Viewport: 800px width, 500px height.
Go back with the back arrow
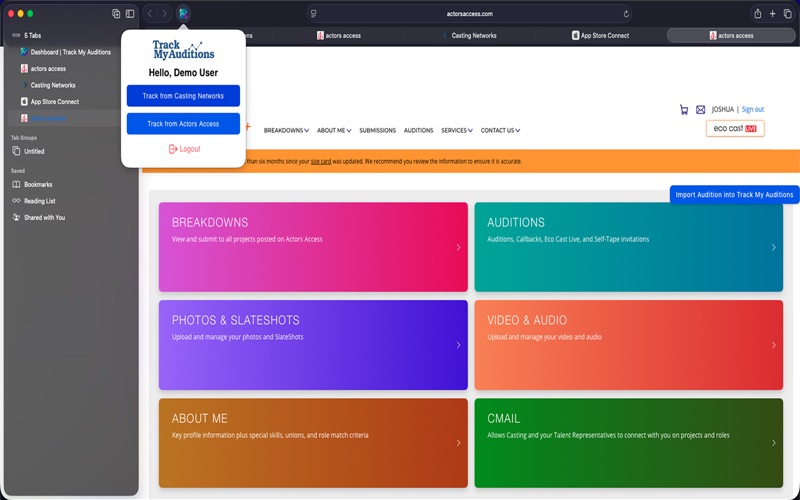click(150, 14)
